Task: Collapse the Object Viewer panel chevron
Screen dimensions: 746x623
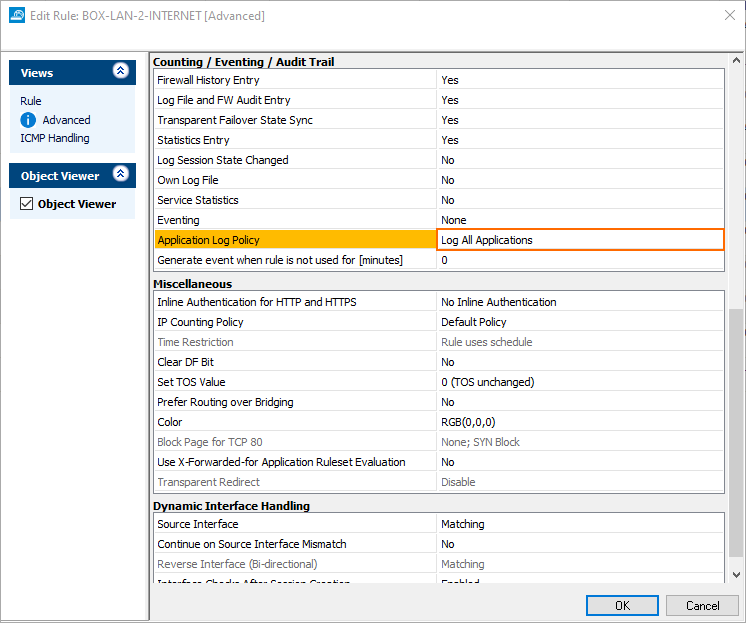Action: point(121,174)
